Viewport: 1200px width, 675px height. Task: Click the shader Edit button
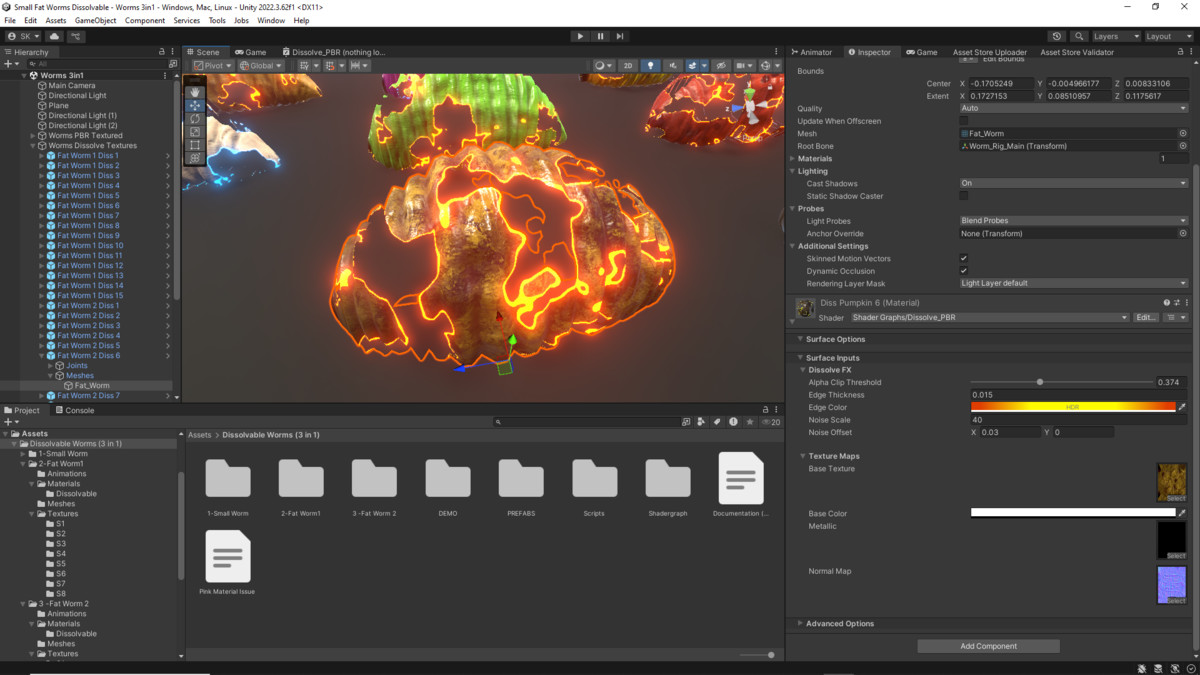coord(1146,318)
